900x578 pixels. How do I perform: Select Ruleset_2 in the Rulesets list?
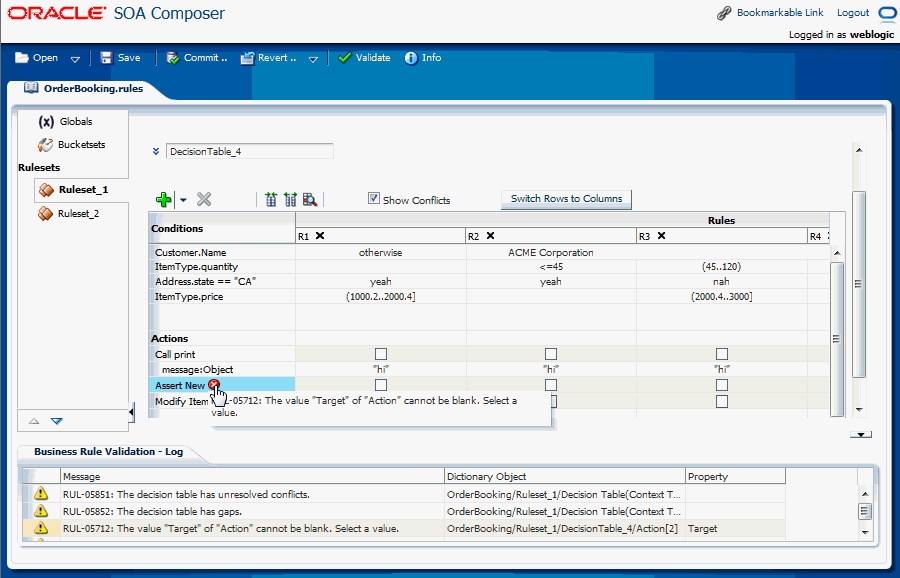(x=78, y=214)
